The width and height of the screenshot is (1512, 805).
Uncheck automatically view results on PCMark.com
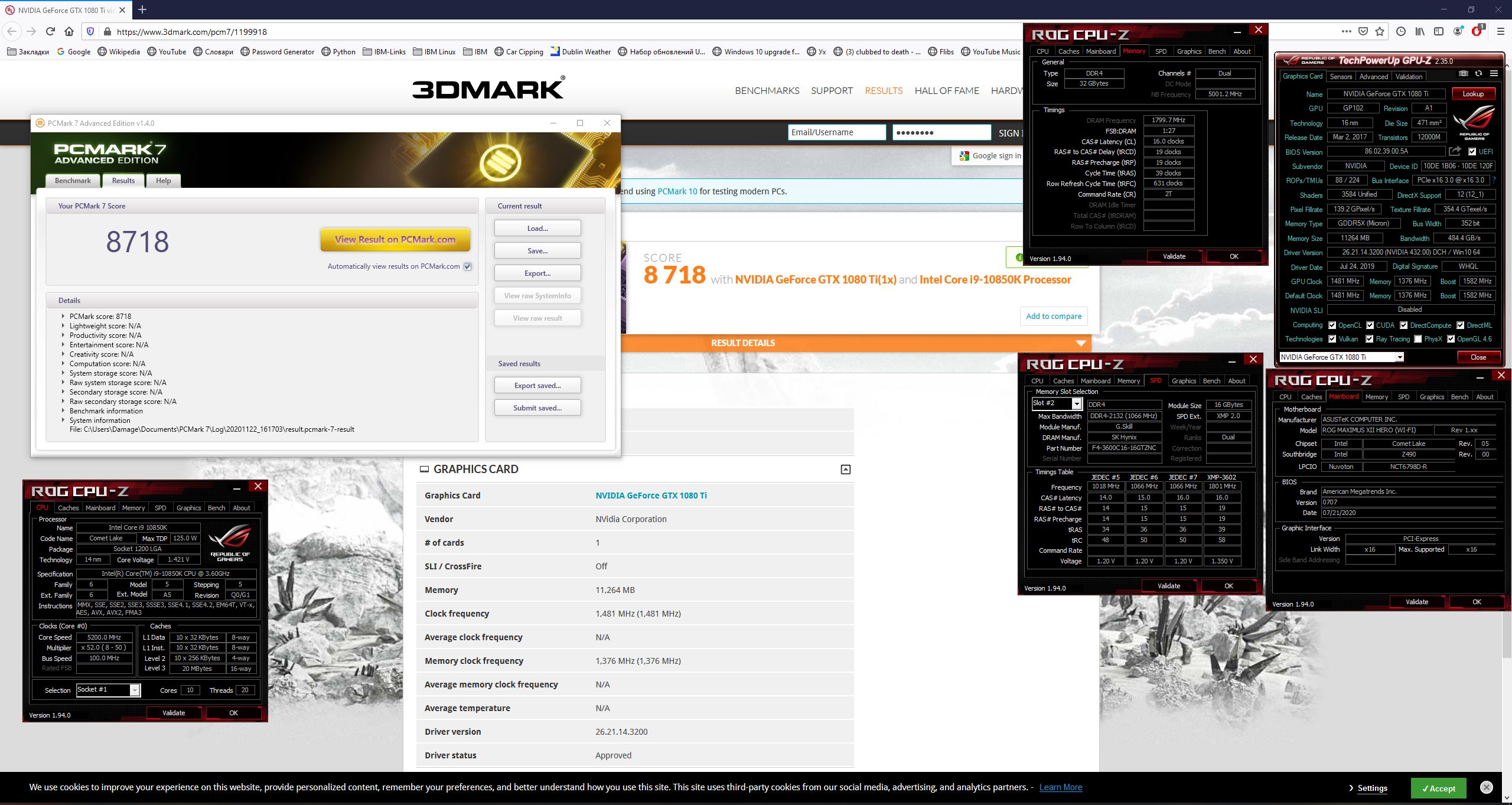pos(467,266)
